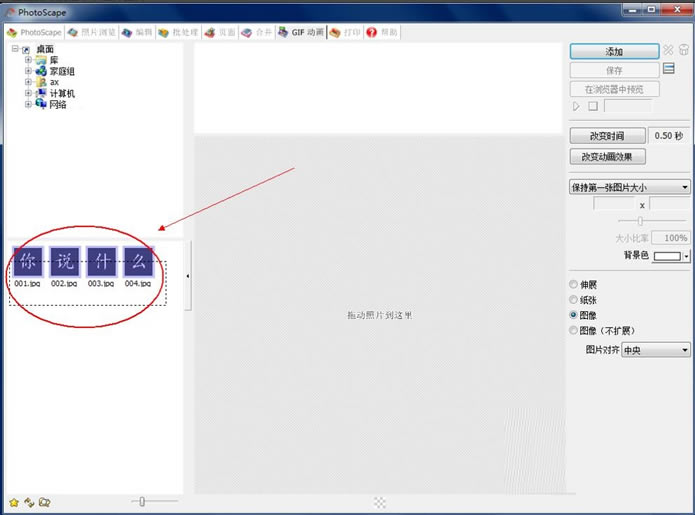
Task: Stop GIF preview with square button
Action: (x=593, y=106)
